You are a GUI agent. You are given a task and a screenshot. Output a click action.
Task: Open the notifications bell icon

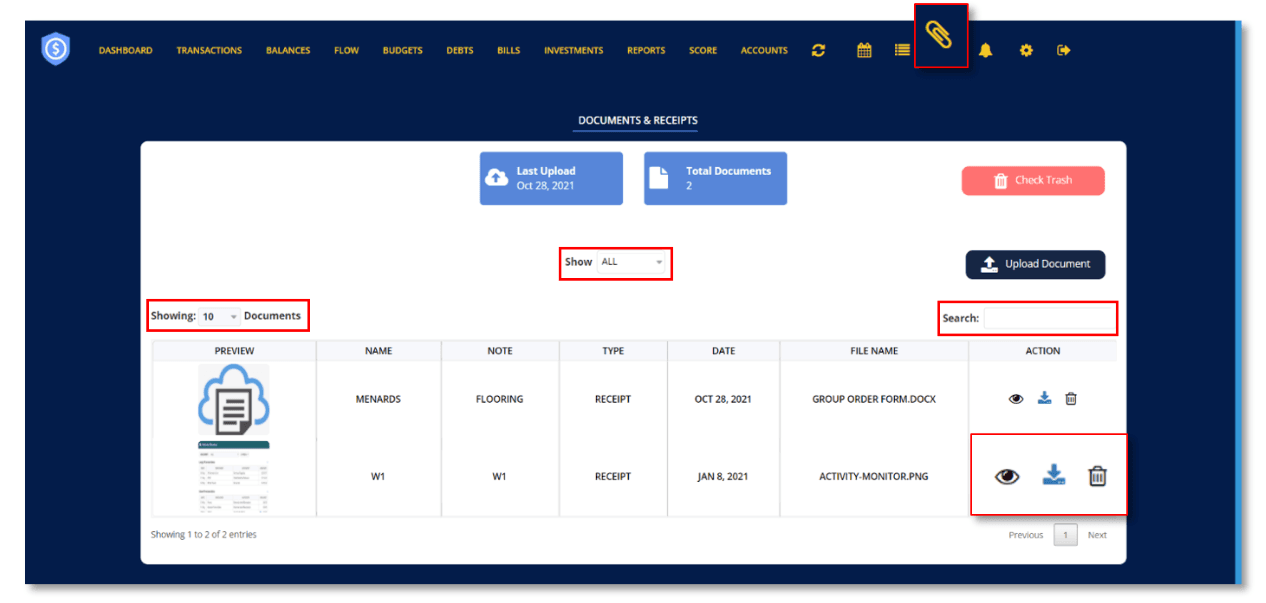986,50
